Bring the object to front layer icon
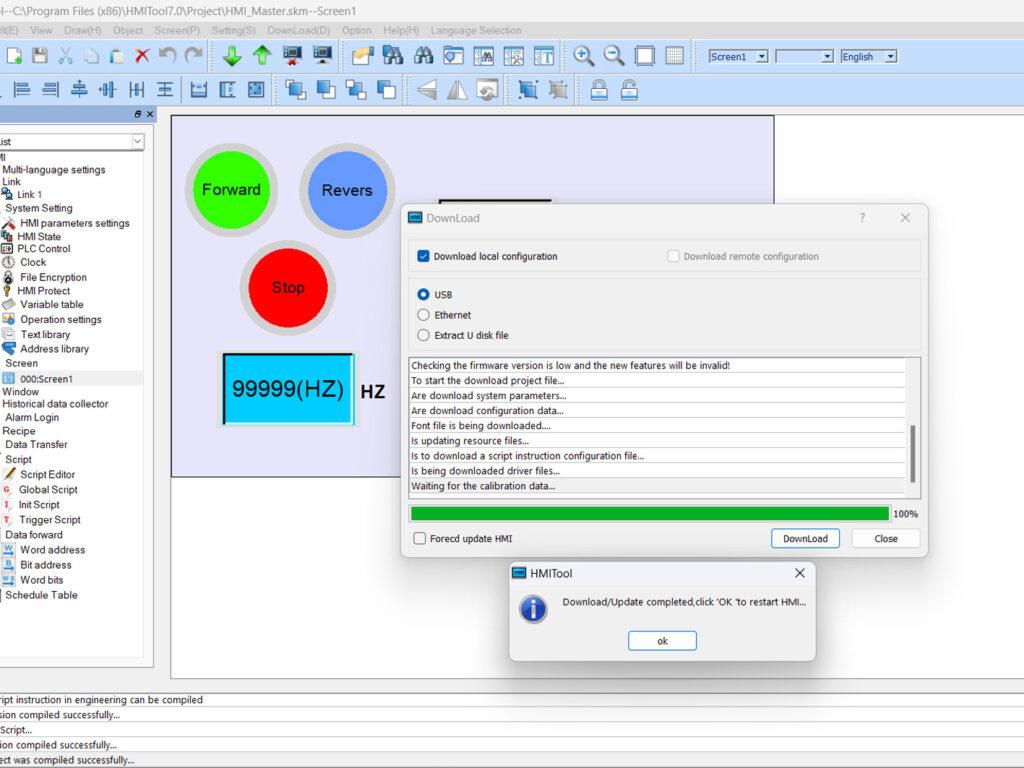The height and width of the screenshot is (768, 1024). 295,89
